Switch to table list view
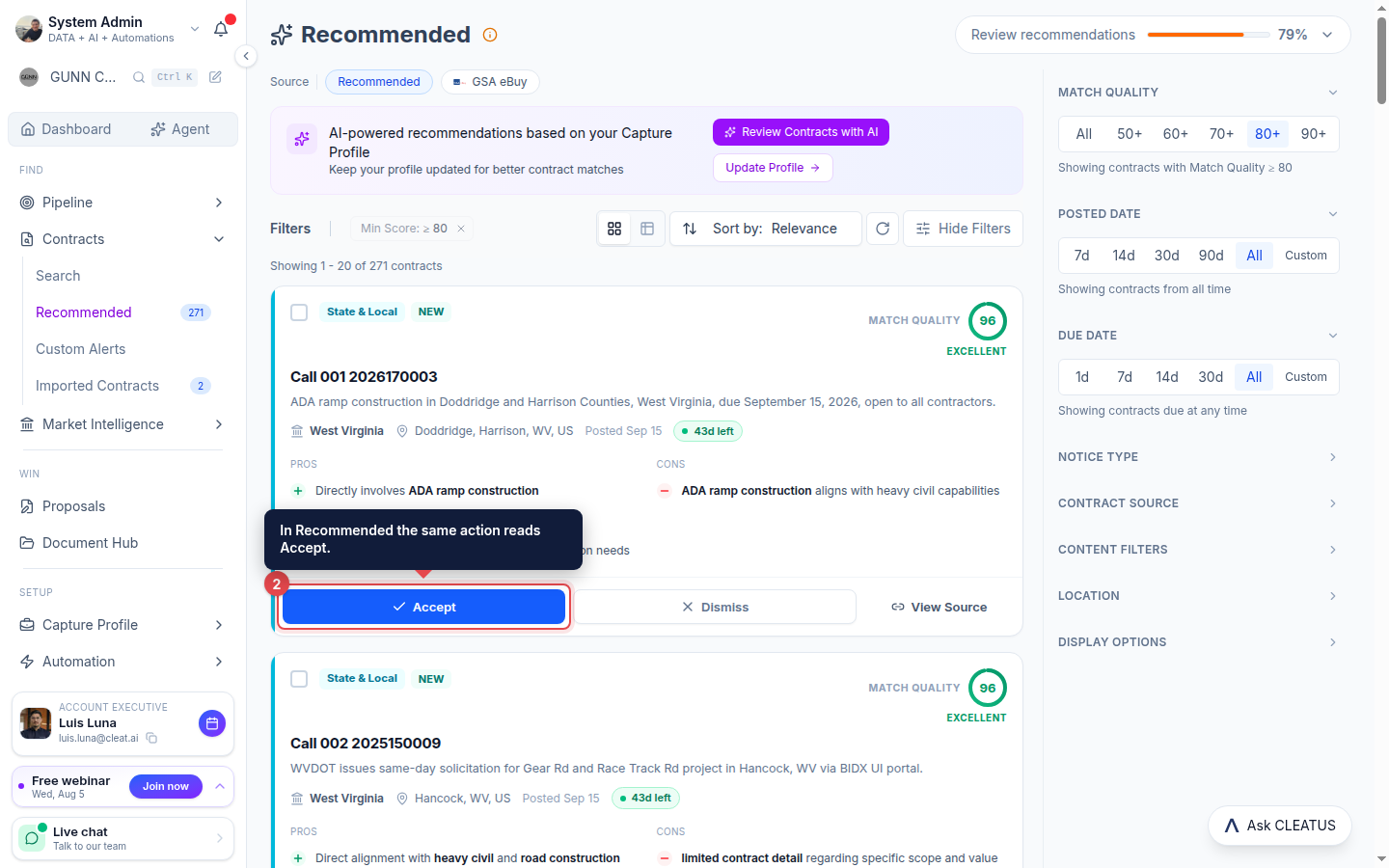 647,229
